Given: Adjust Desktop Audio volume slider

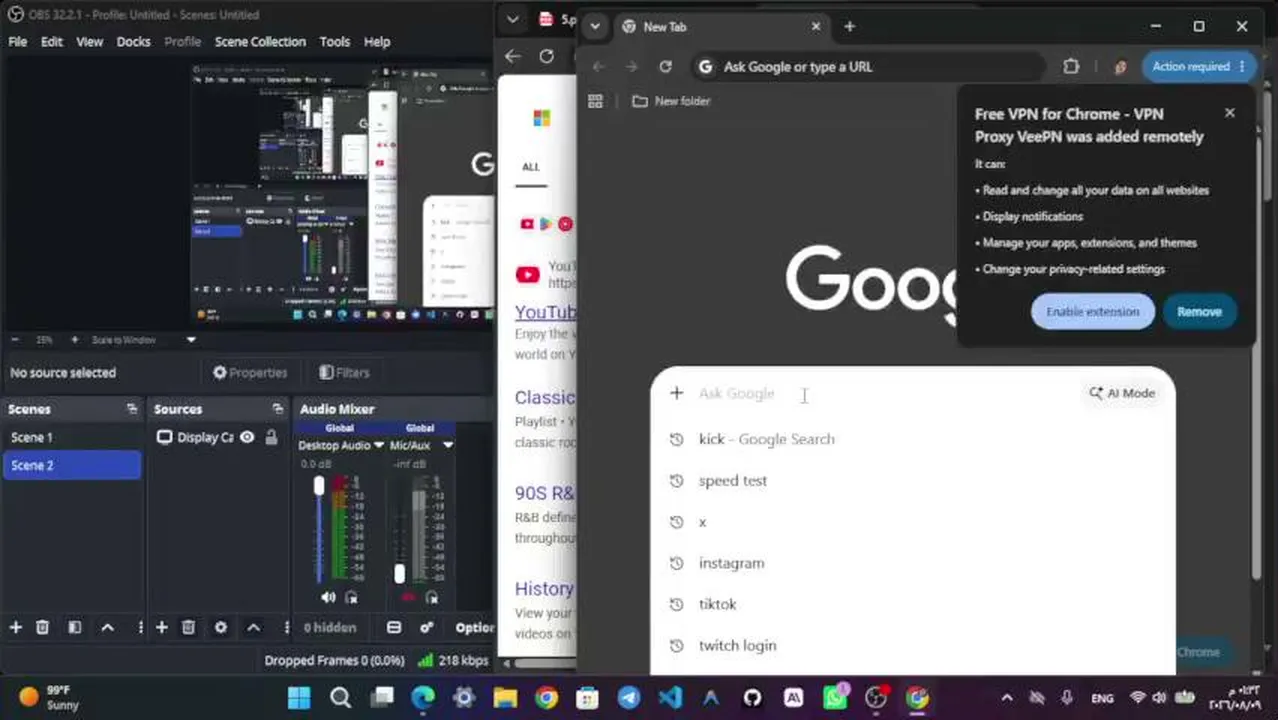Looking at the screenshot, I should click(319, 485).
